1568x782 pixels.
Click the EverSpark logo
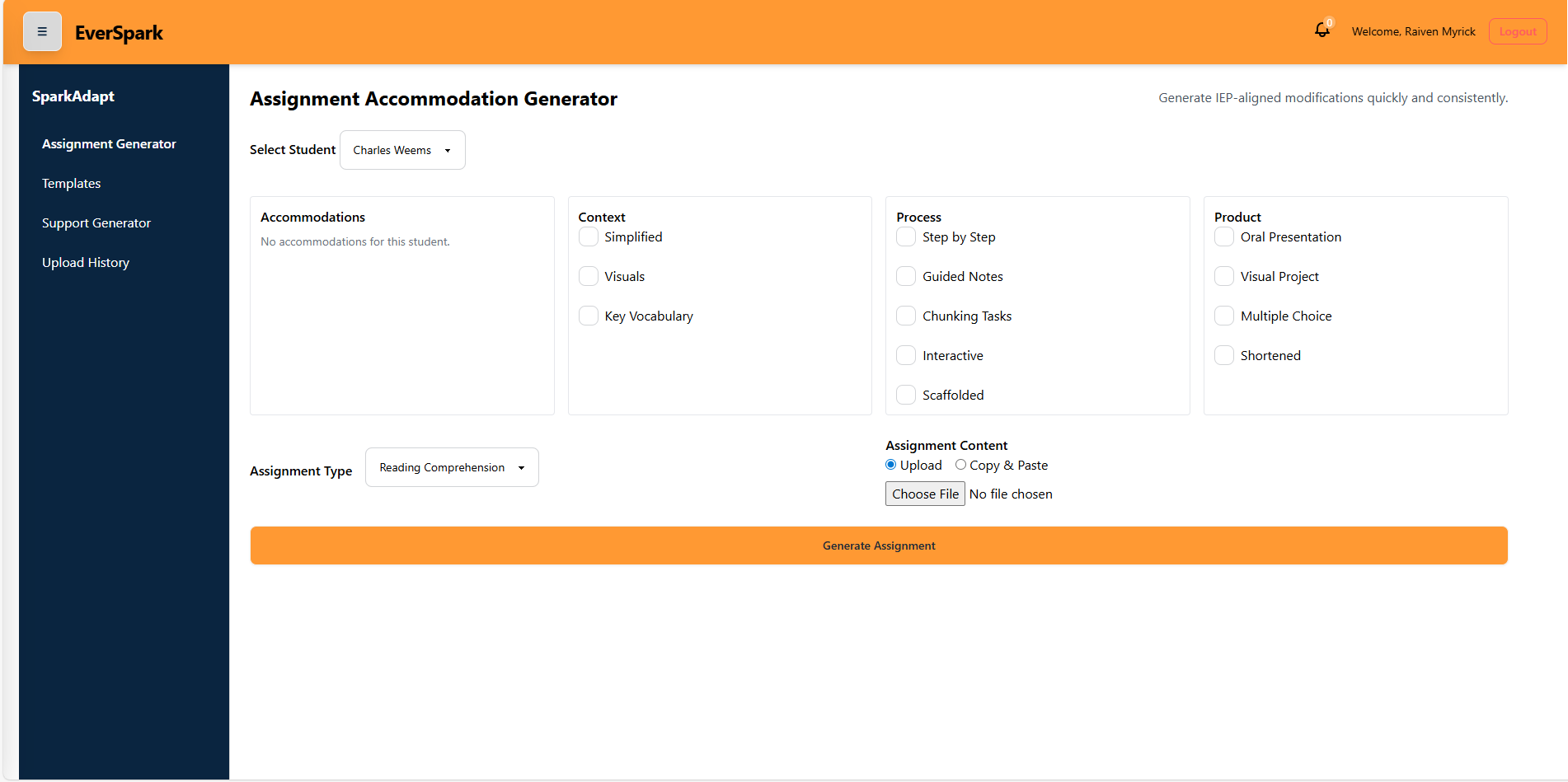119,33
